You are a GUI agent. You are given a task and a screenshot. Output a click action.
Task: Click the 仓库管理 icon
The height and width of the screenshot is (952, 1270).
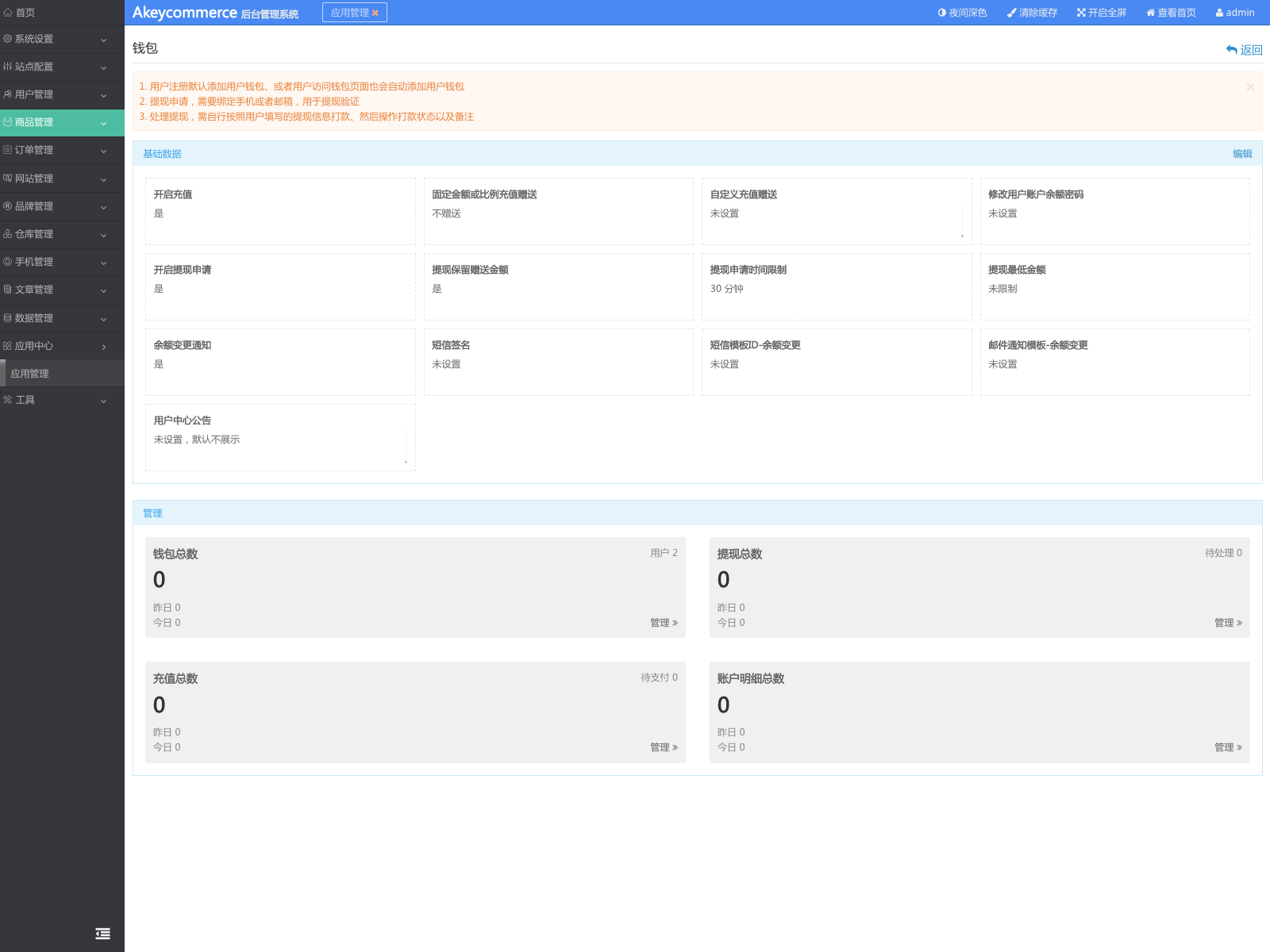click(x=8, y=234)
